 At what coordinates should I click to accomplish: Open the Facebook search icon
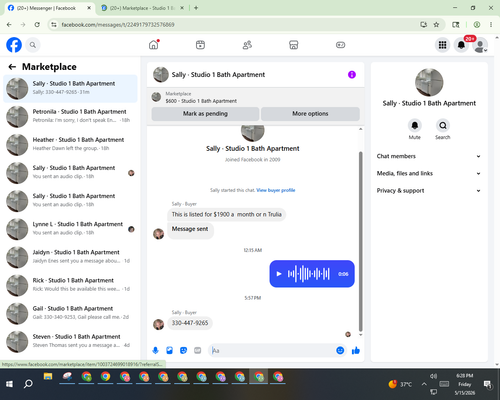pos(33,45)
